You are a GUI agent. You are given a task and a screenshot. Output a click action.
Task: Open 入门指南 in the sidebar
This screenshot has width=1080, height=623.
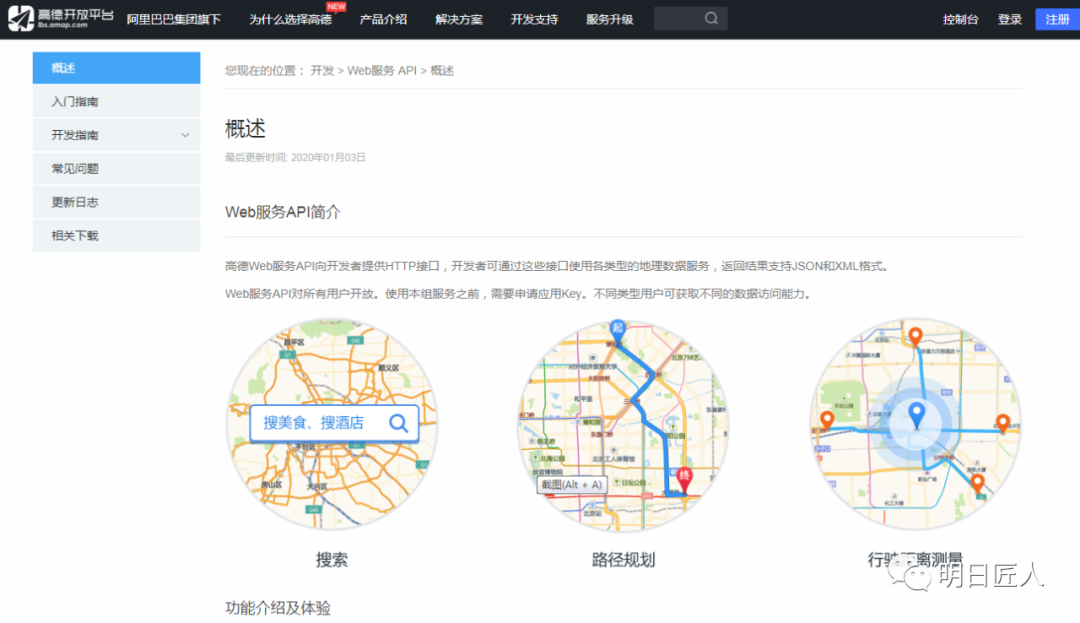point(116,101)
